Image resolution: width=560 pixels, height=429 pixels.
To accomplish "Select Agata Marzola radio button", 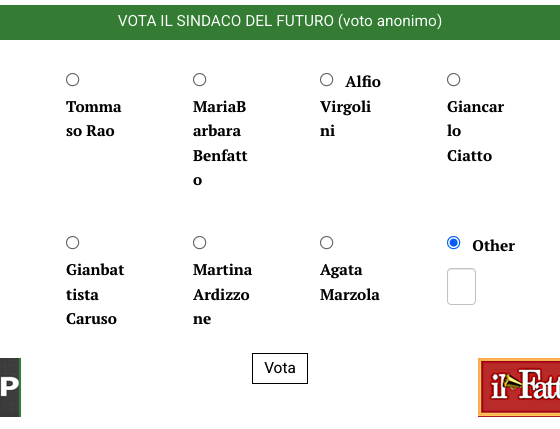I will pyautogui.click(x=326, y=243).
